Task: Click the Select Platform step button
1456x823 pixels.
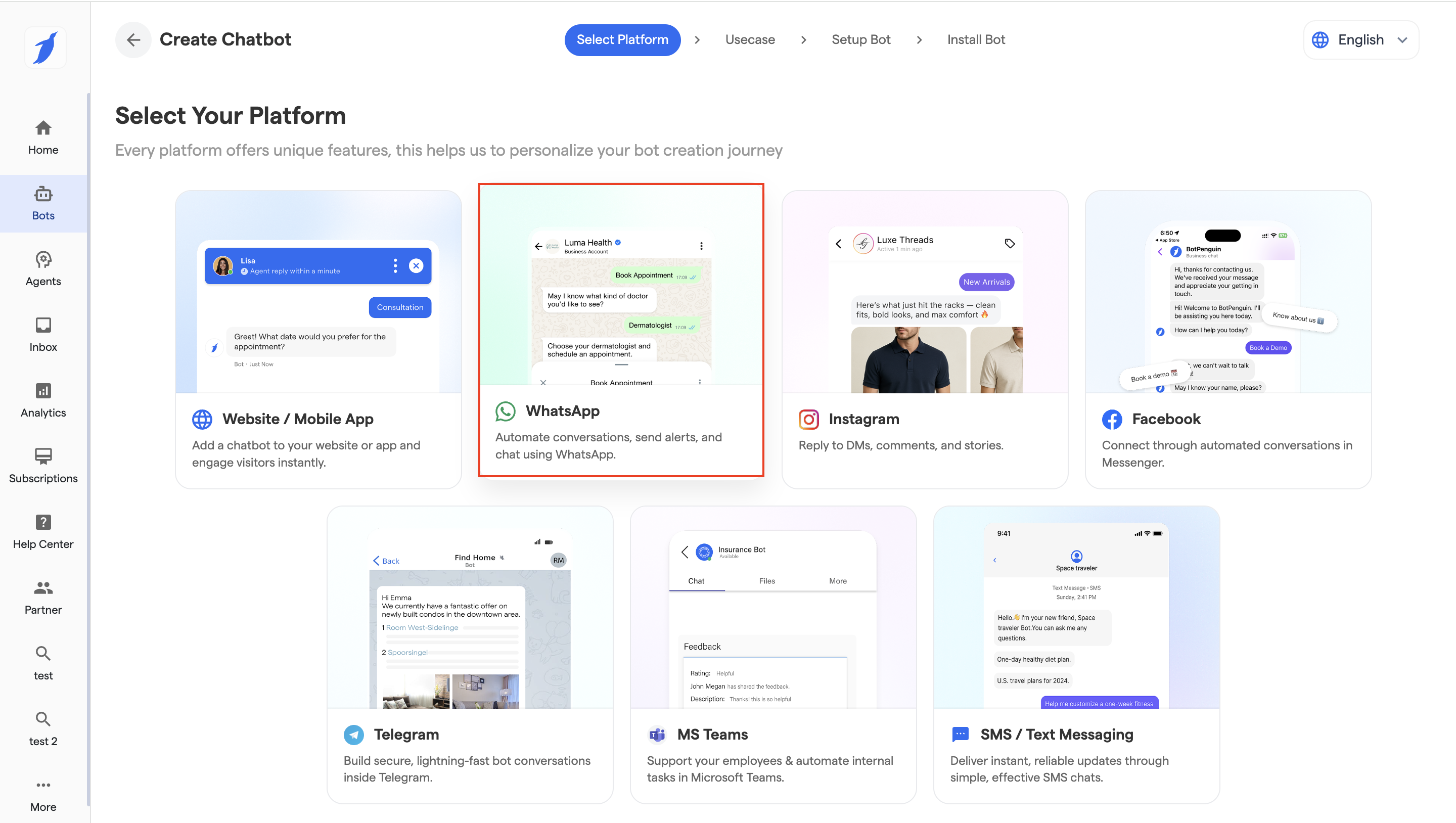Action: [x=622, y=39]
